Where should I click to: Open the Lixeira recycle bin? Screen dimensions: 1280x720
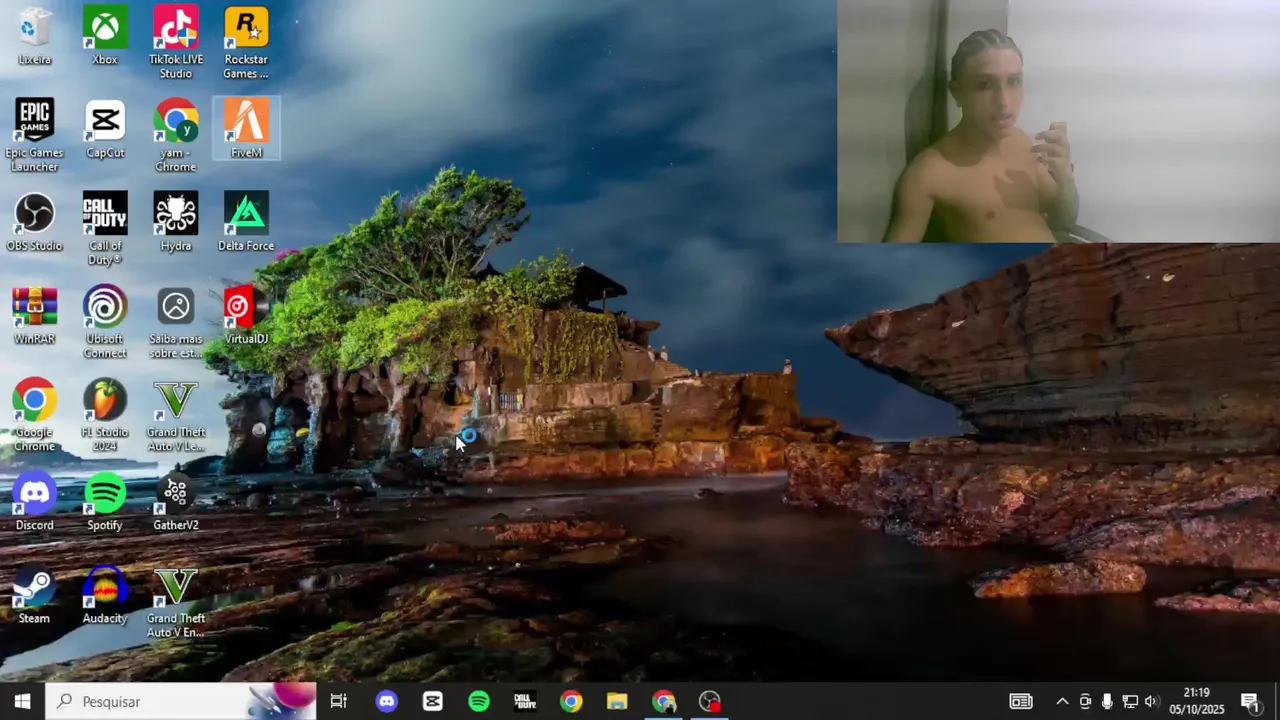34,37
